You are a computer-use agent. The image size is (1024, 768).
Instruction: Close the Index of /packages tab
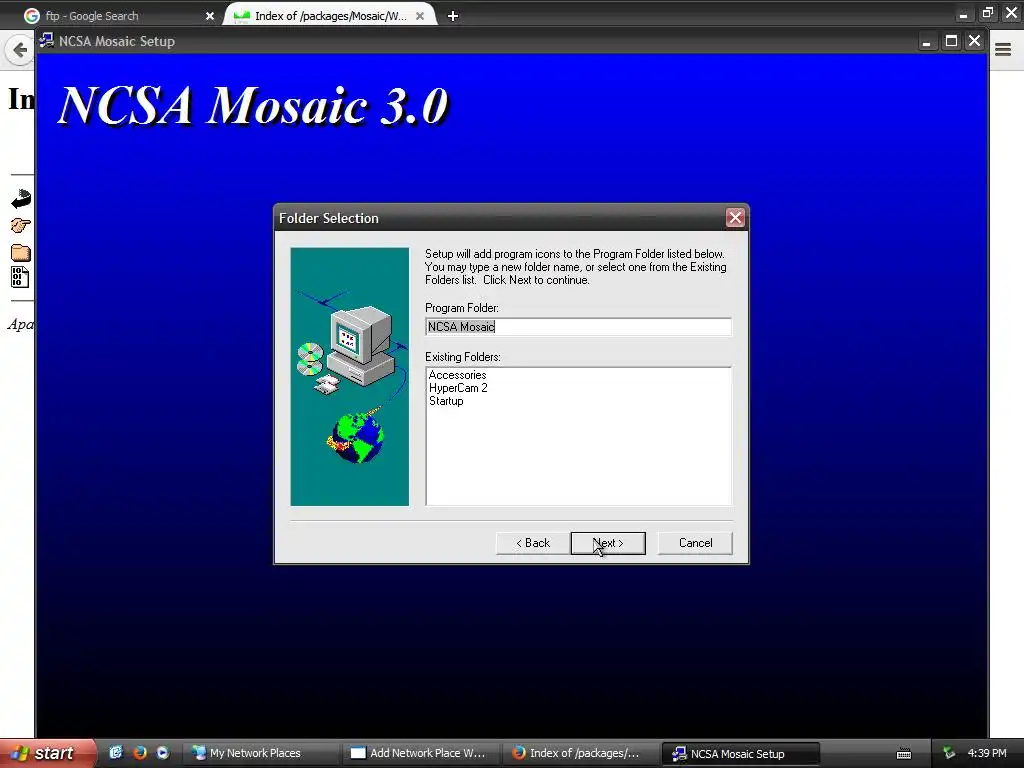click(x=421, y=16)
